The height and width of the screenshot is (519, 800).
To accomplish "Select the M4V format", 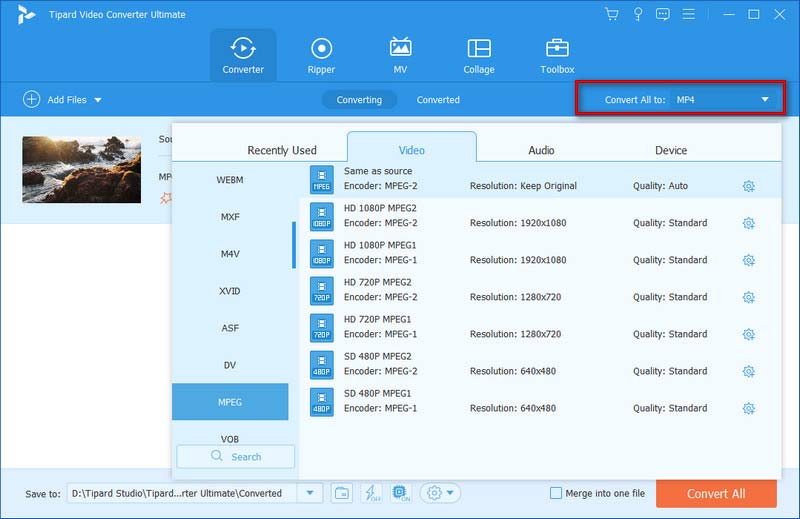I will 230,254.
